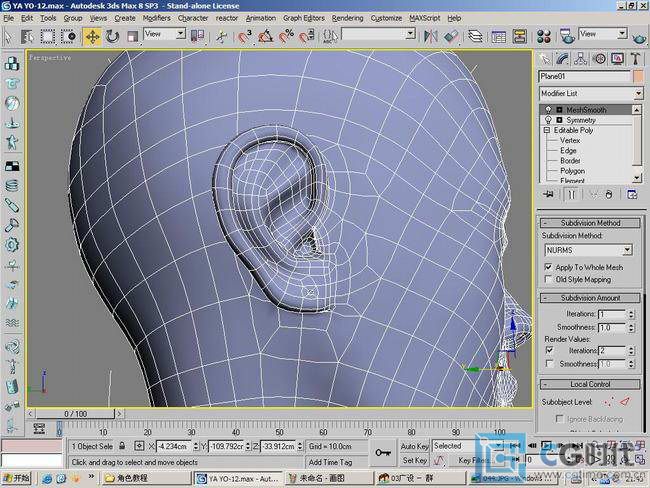Collapse Subdivision Amount rollout
Image resolution: width=650 pixels, height=488 pixels.
click(590, 298)
